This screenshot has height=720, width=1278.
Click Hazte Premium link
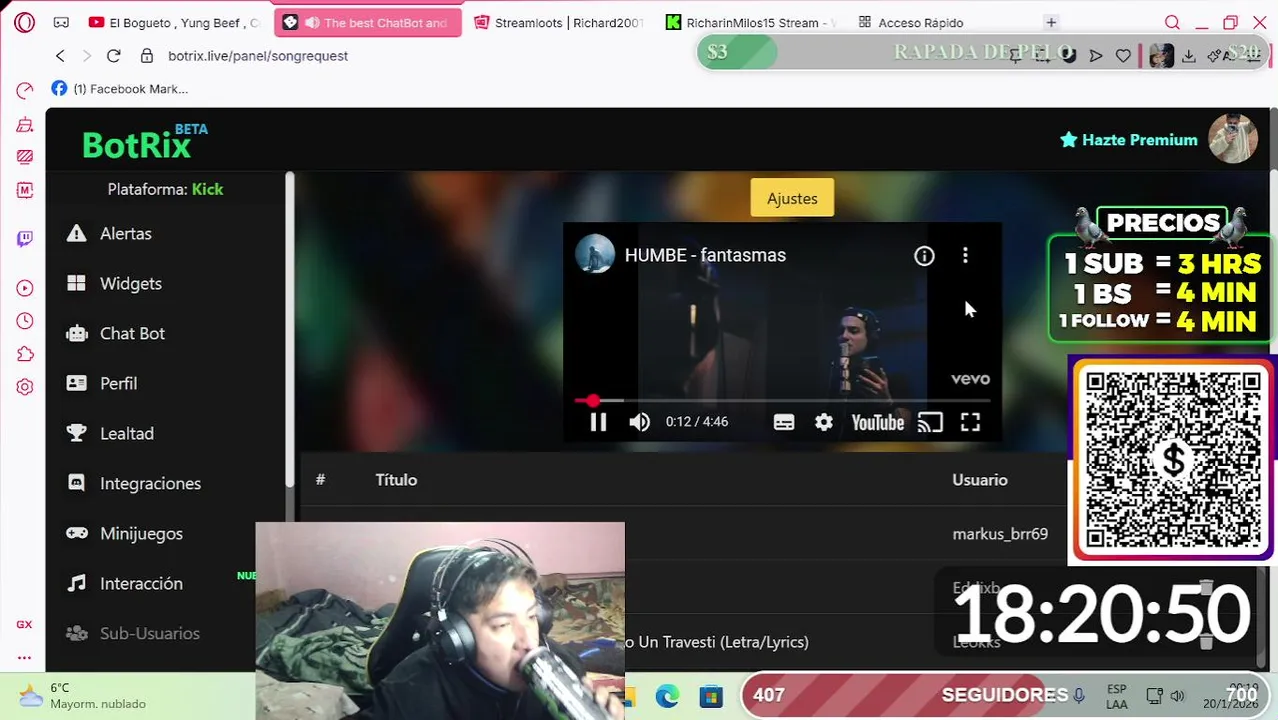(1128, 140)
